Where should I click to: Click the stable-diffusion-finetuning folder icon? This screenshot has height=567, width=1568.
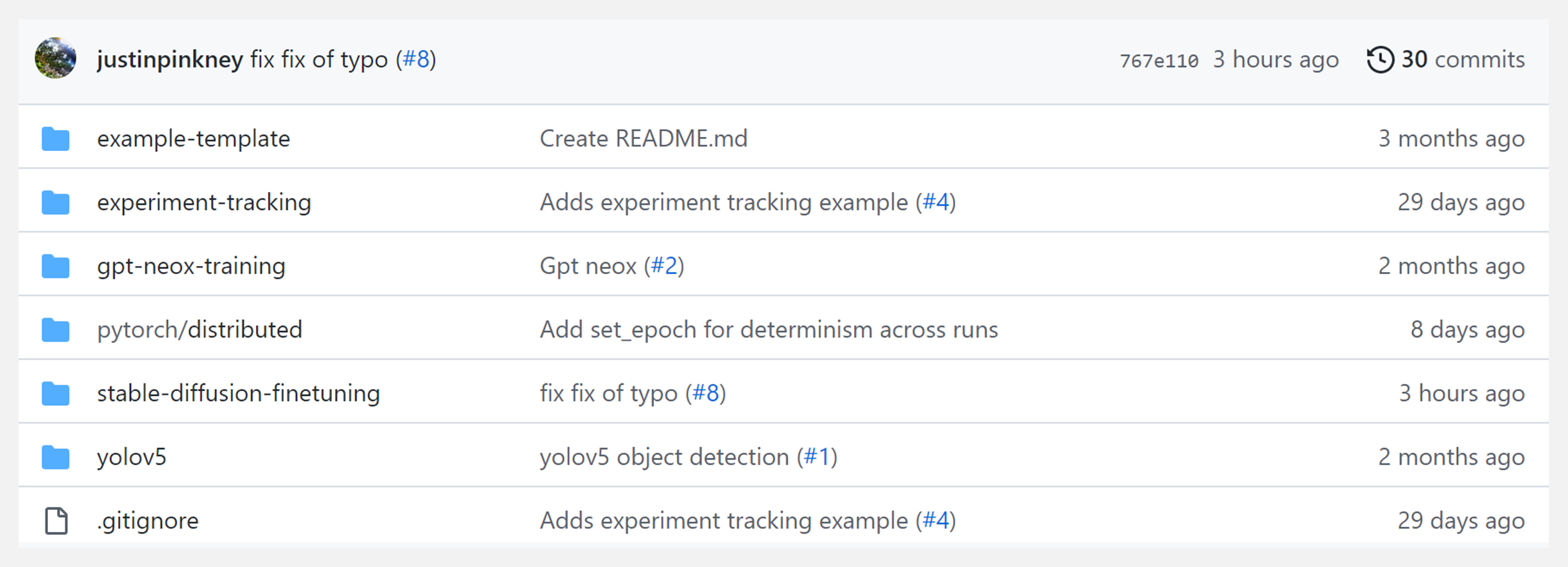(56, 394)
